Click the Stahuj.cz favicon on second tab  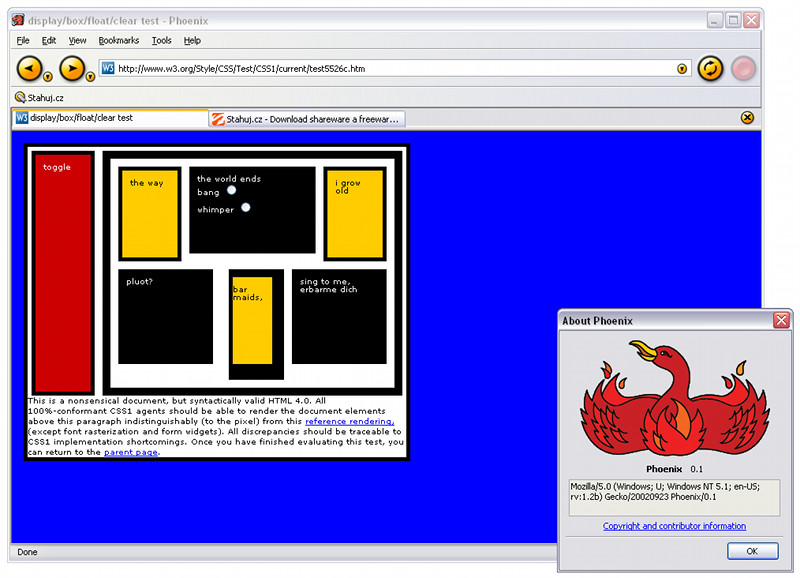tap(218, 119)
